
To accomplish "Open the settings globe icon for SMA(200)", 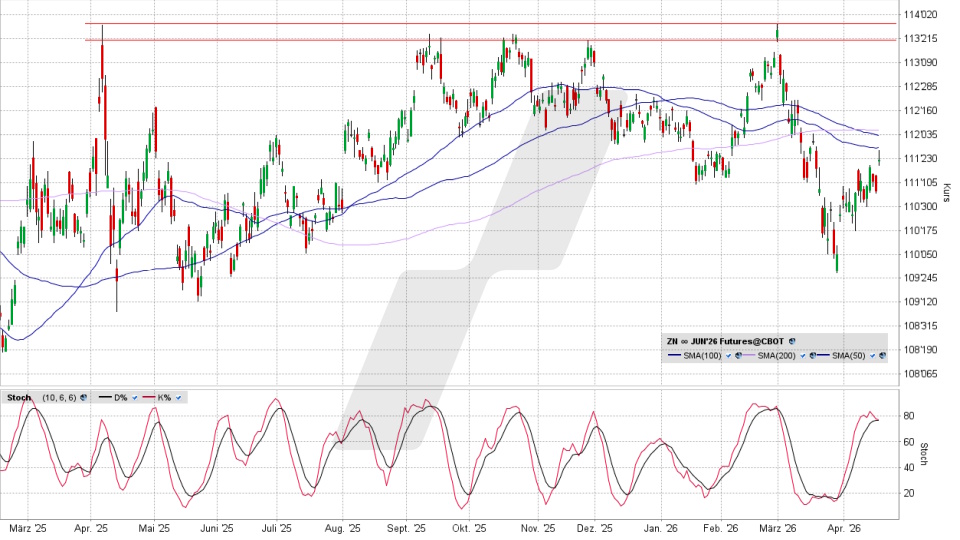I will point(810,356).
